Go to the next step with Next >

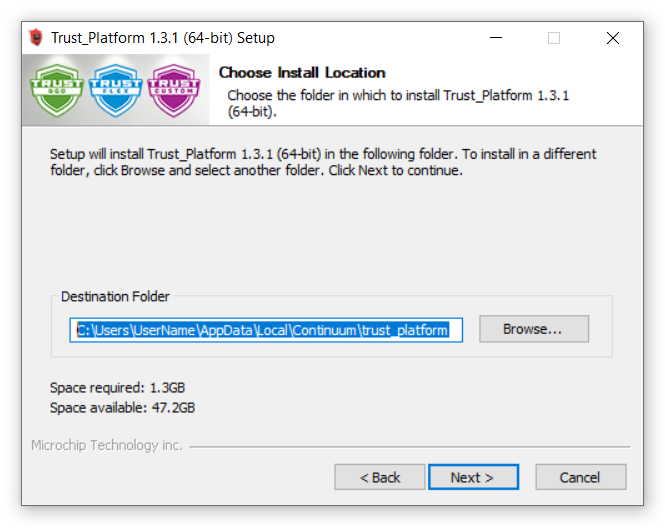coord(473,477)
